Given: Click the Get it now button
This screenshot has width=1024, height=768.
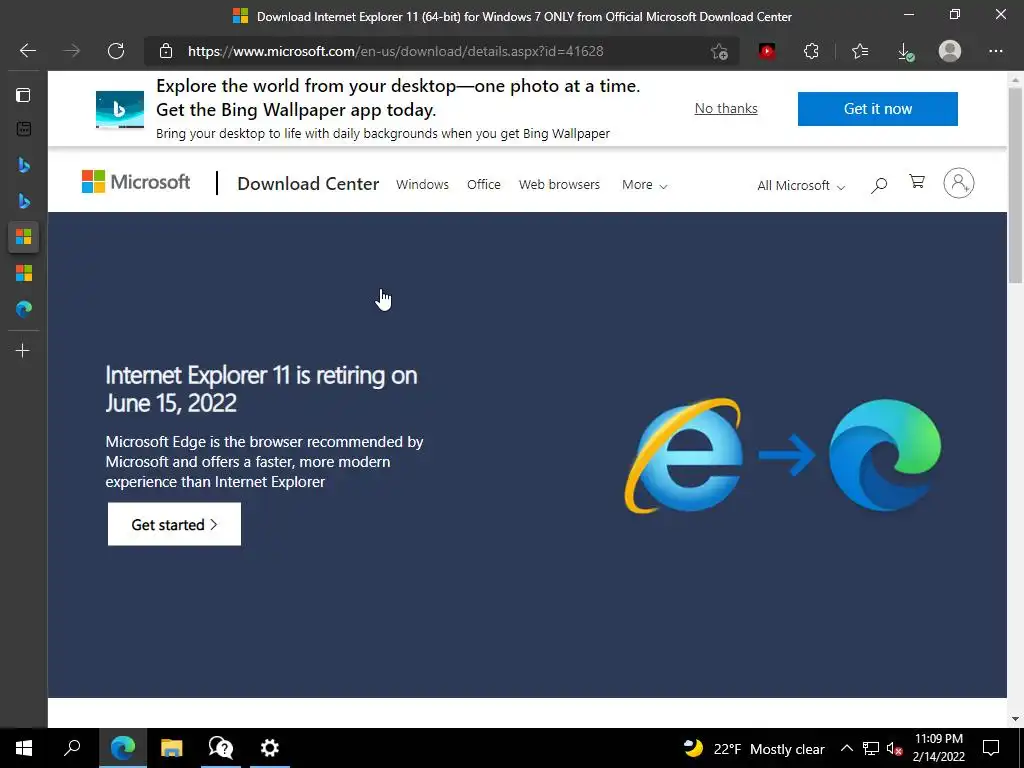Looking at the screenshot, I should click(878, 108).
